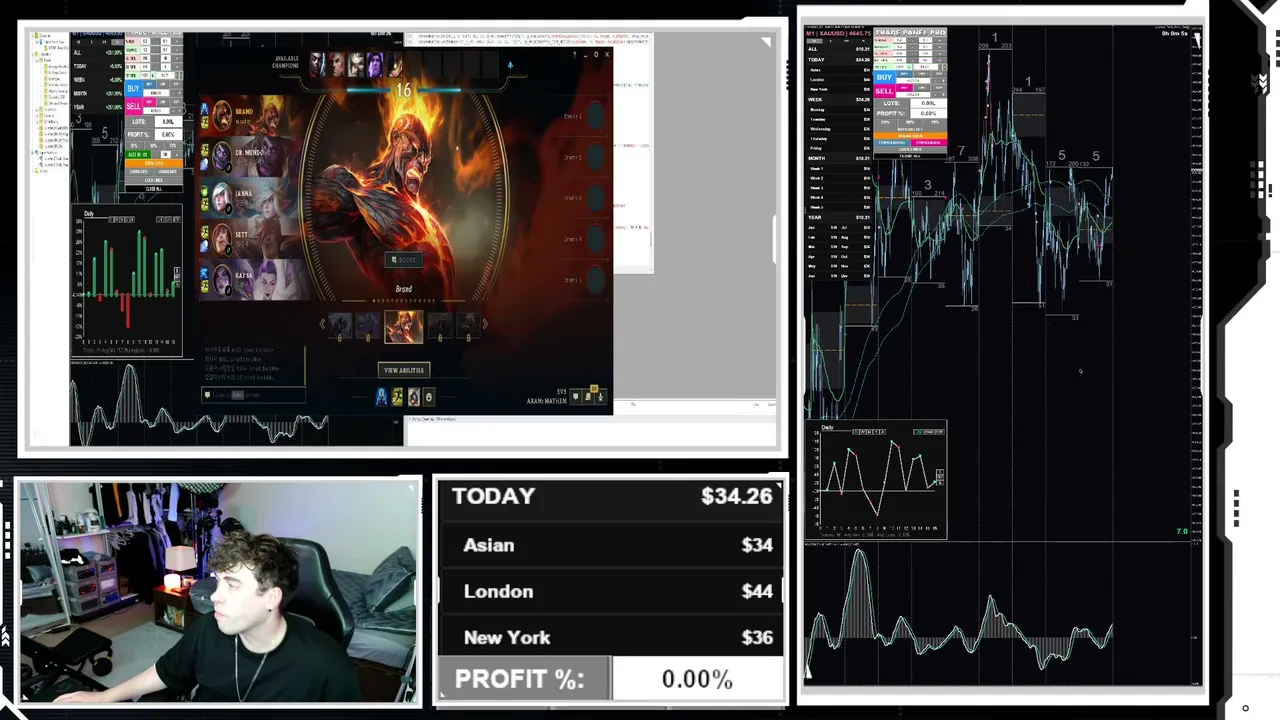
Task: Click the large London $44 overlay row
Action: tap(612, 591)
